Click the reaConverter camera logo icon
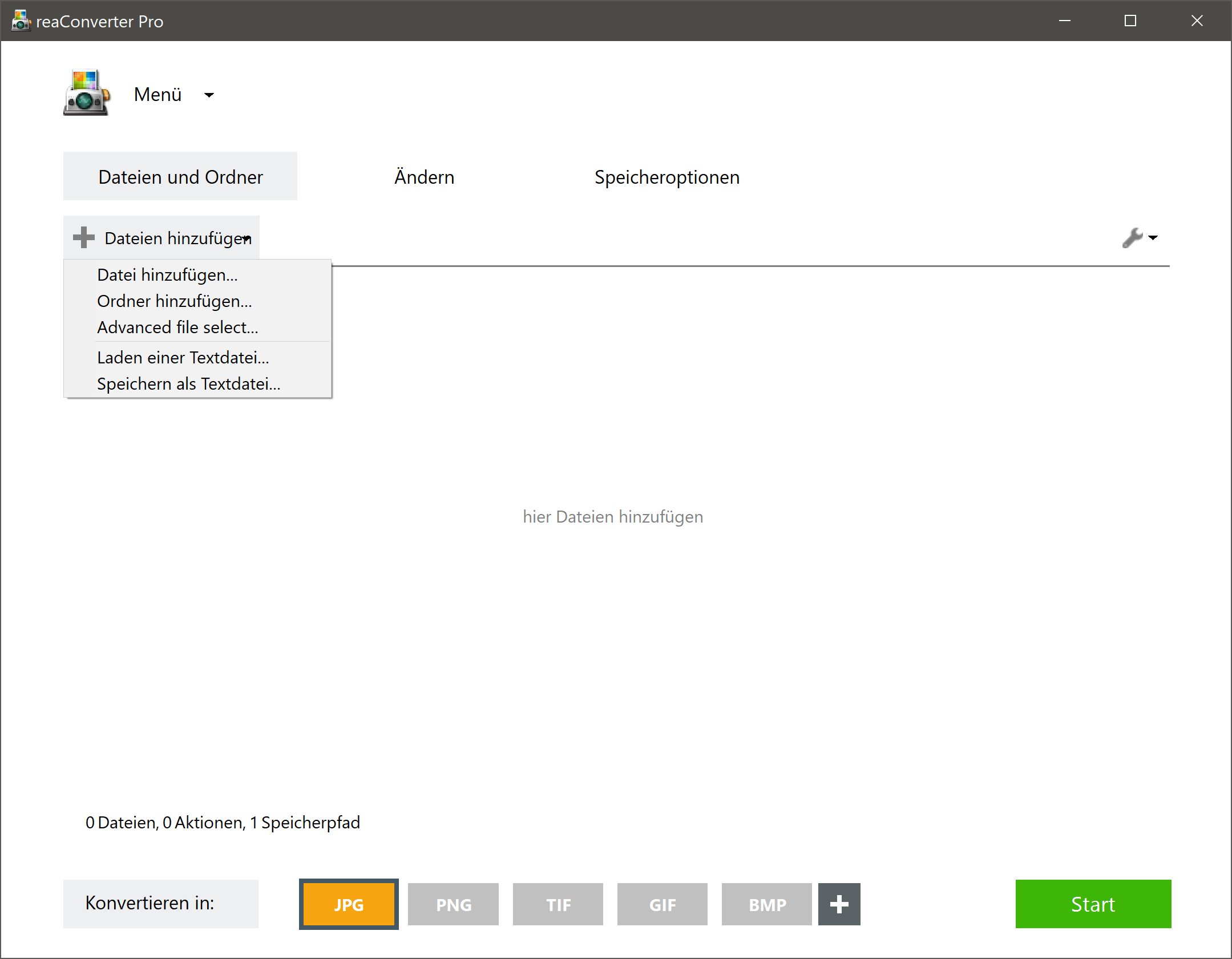The height and width of the screenshot is (959, 1232). point(86,93)
